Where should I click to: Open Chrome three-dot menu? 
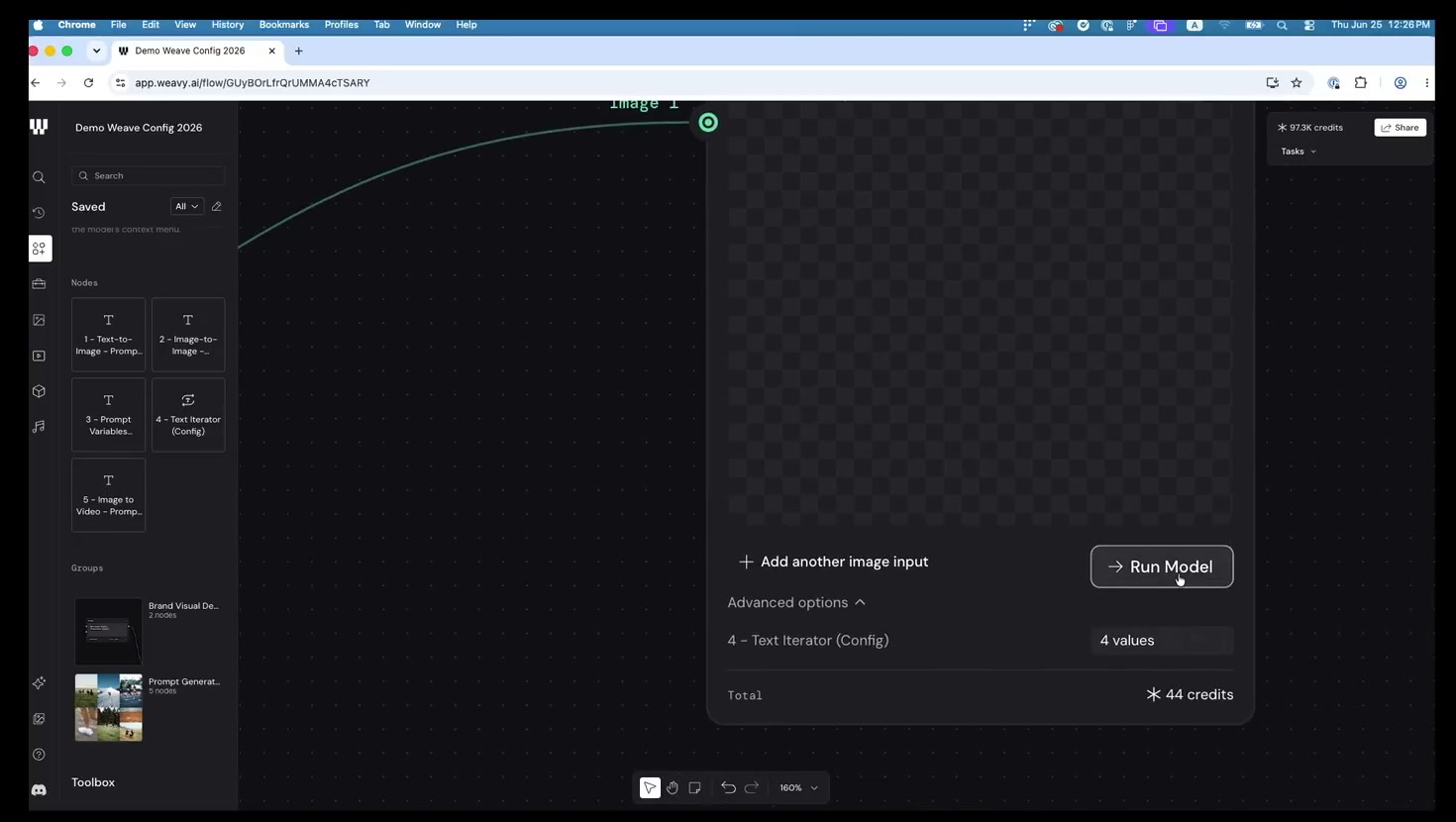coord(1427,83)
